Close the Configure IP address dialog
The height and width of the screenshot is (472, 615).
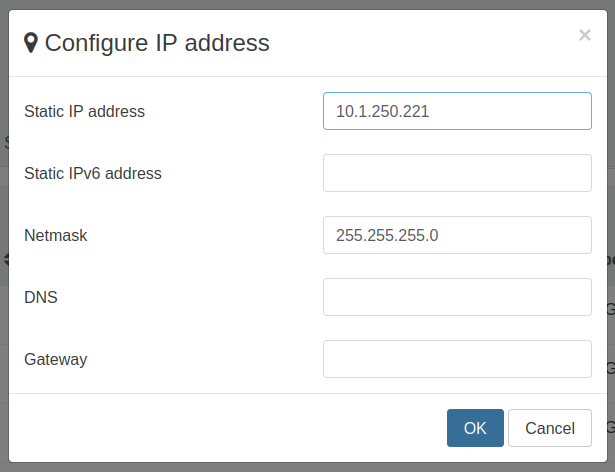[585, 36]
